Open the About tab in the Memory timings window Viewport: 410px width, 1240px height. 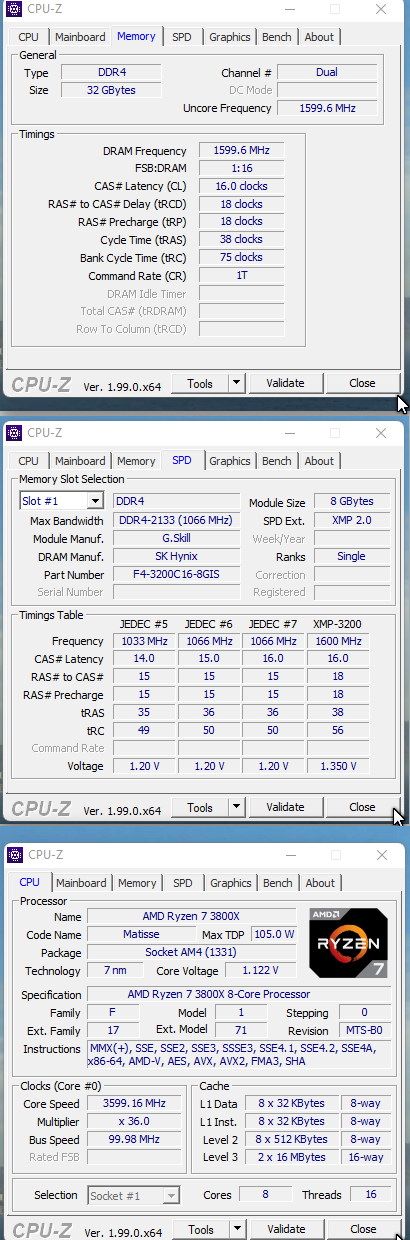point(319,37)
